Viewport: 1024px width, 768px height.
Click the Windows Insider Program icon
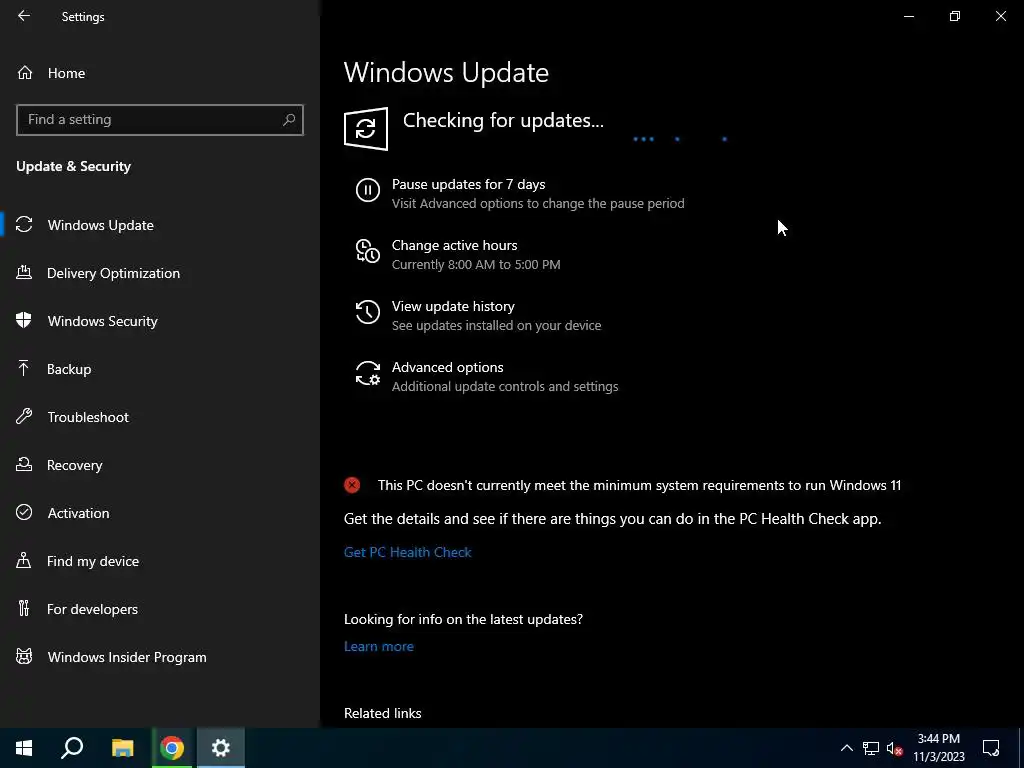click(24, 656)
